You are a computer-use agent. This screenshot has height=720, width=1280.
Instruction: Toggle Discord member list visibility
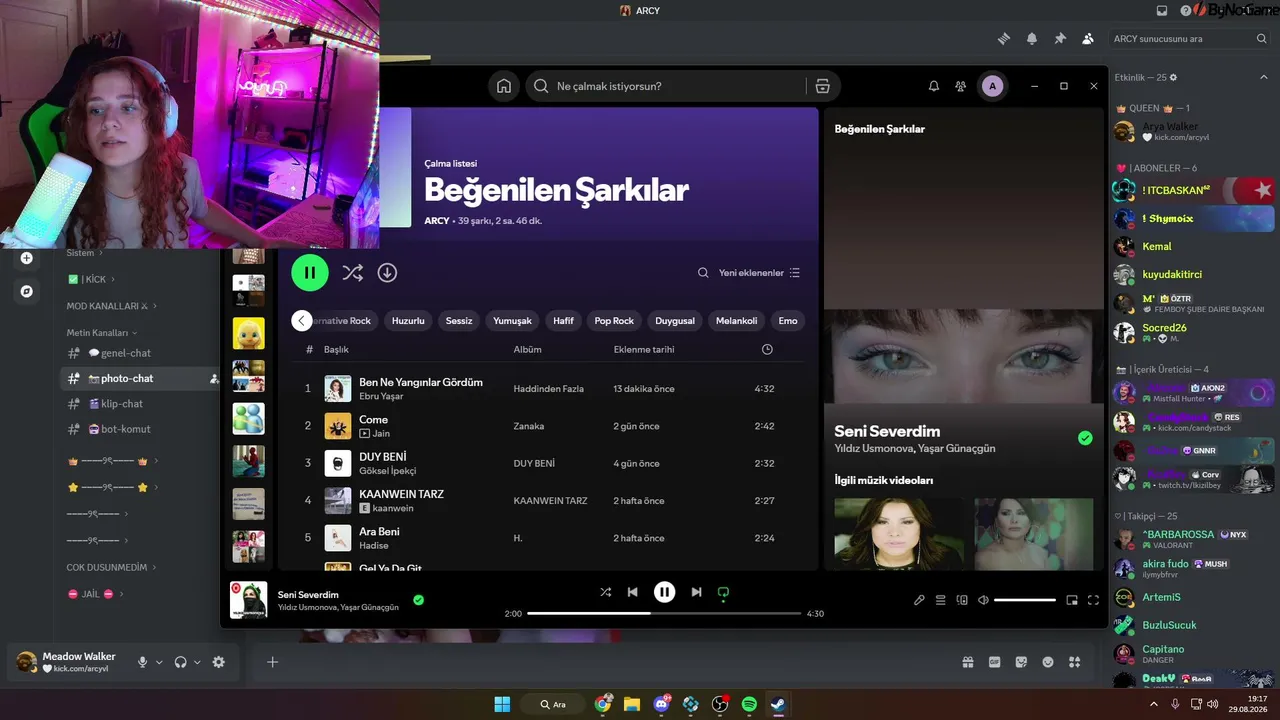(1088, 38)
